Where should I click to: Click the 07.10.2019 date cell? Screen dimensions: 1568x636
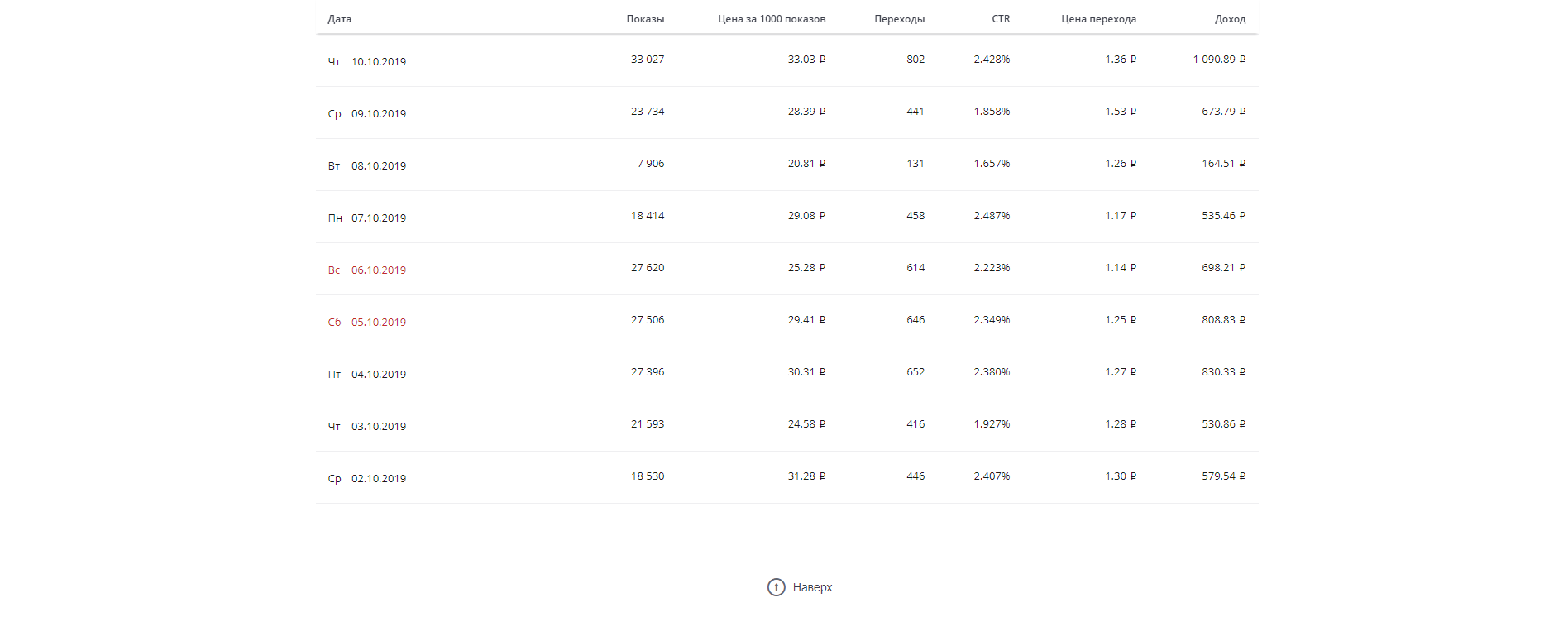coord(379,218)
